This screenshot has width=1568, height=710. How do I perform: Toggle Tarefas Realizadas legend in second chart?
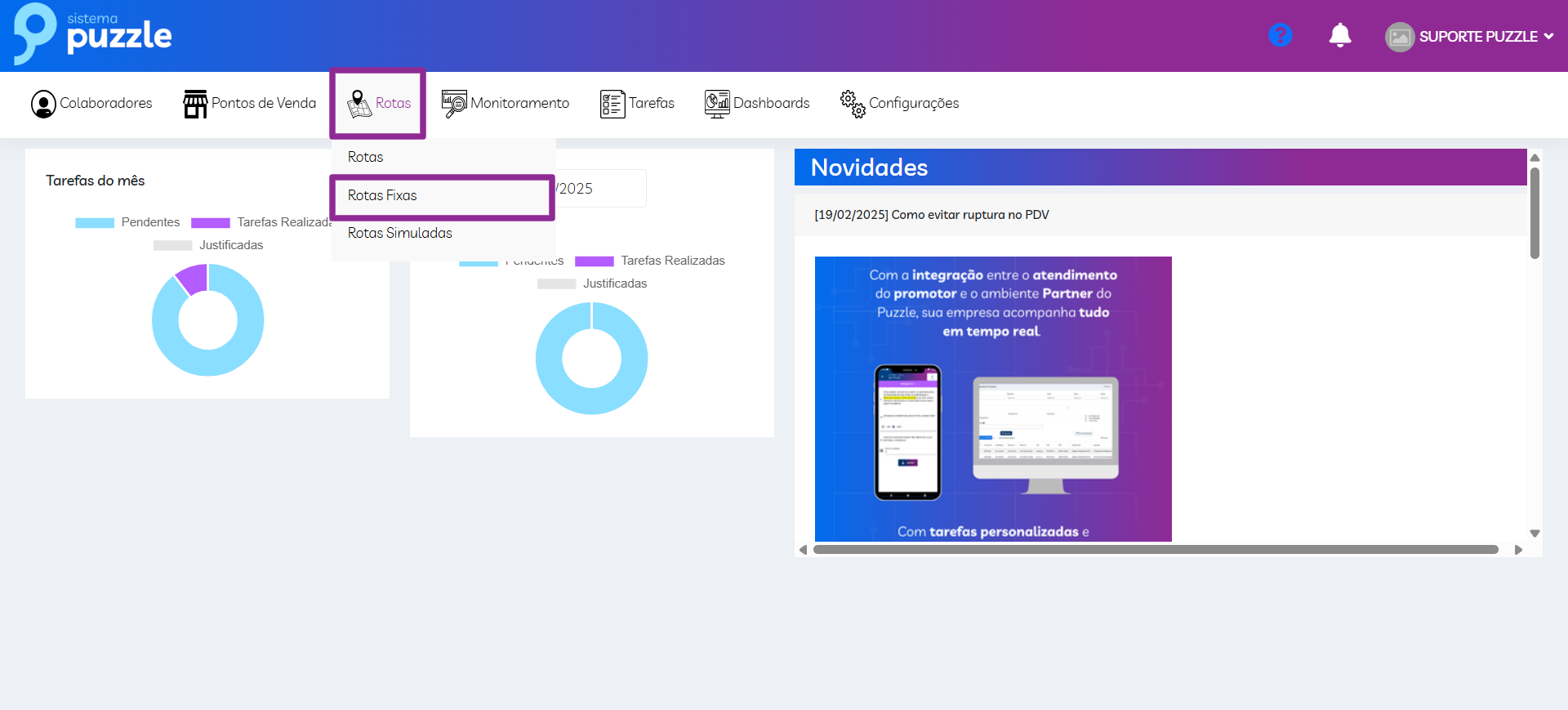click(x=650, y=261)
